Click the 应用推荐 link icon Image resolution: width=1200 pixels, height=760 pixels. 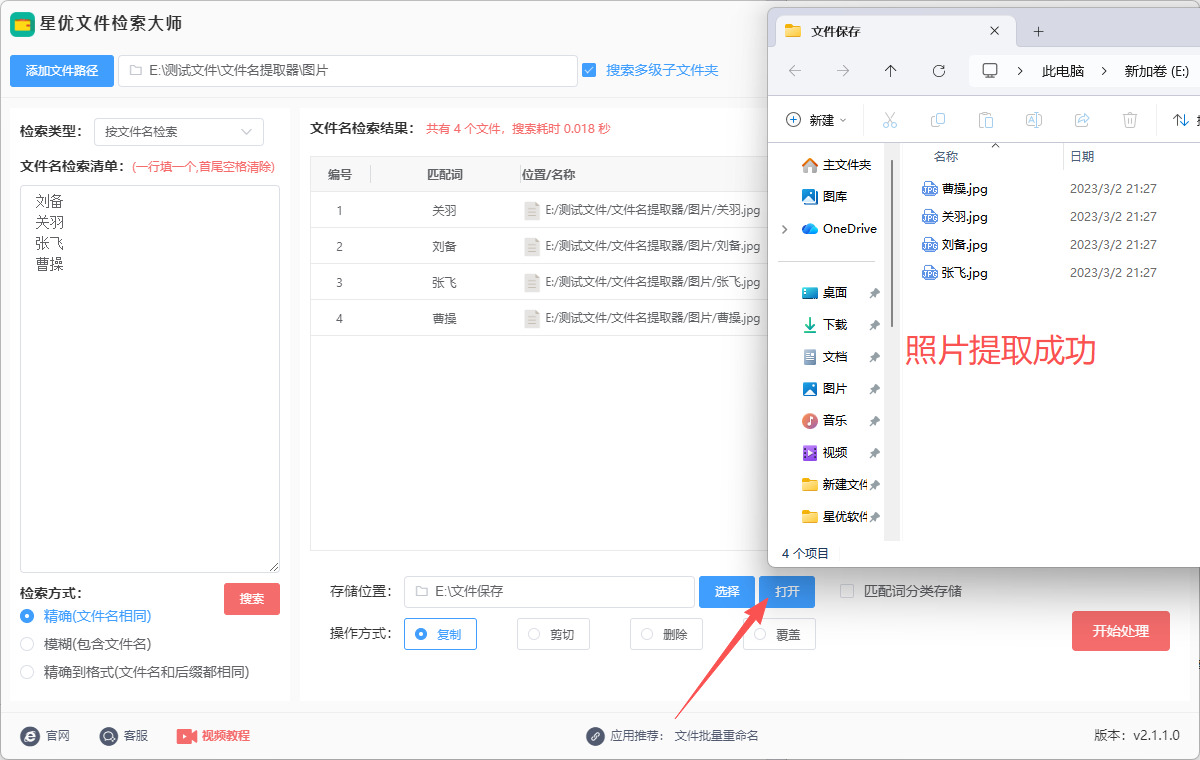click(x=595, y=736)
